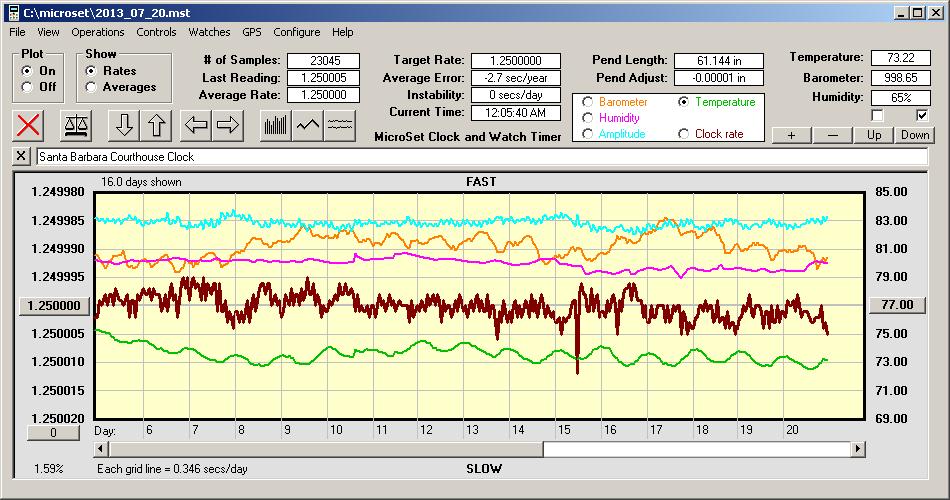This screenshot has height=500, width=950.
Task: Click the zigzag line graph icon
Action: 308,125
